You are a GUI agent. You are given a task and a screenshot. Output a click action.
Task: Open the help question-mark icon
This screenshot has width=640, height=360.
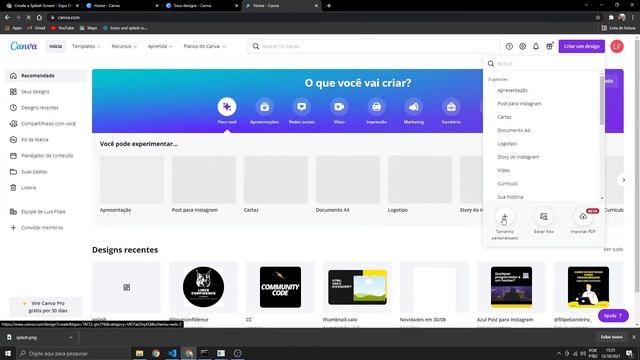[x=509, y=47]
